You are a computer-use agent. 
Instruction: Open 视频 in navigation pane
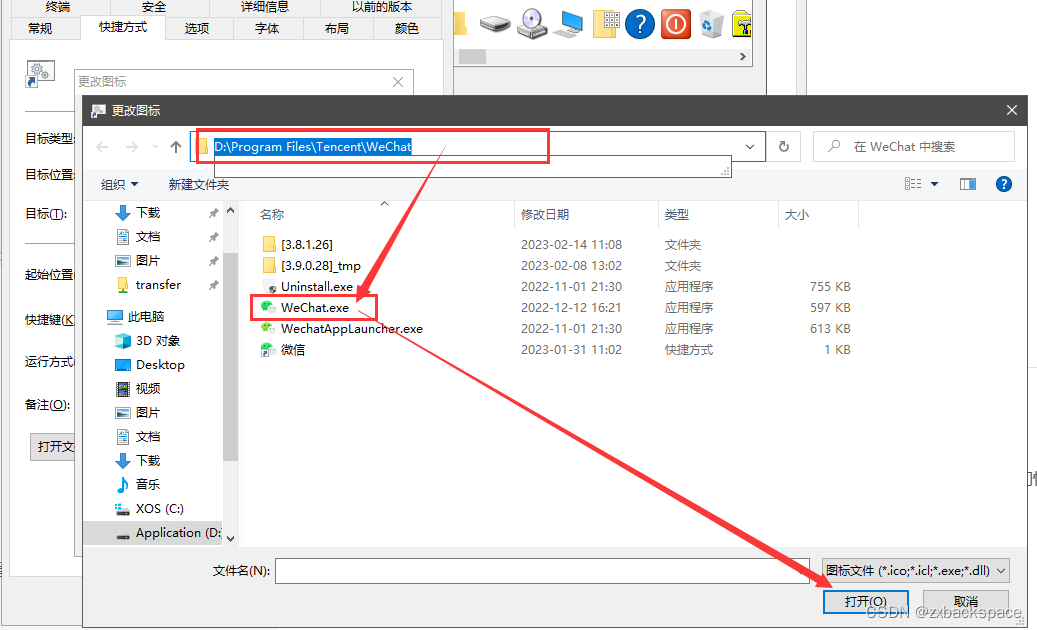pos(148,389)
